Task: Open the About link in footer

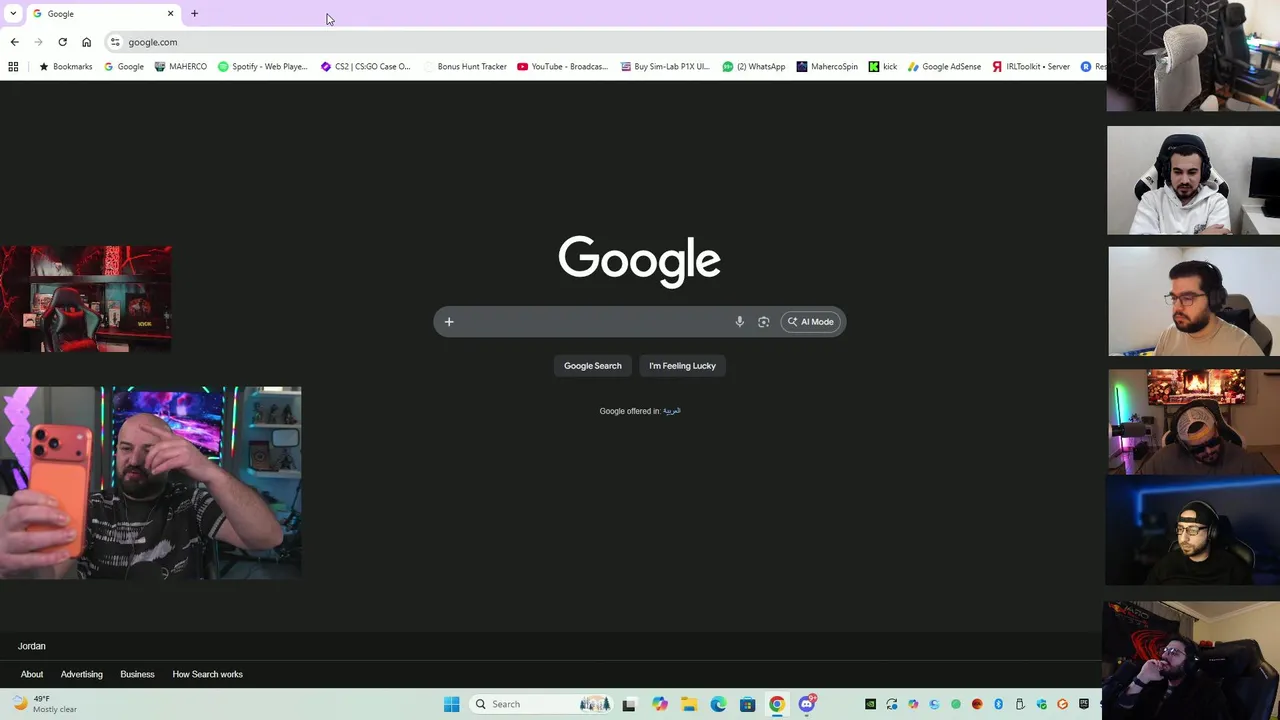Action: [32, 674]
